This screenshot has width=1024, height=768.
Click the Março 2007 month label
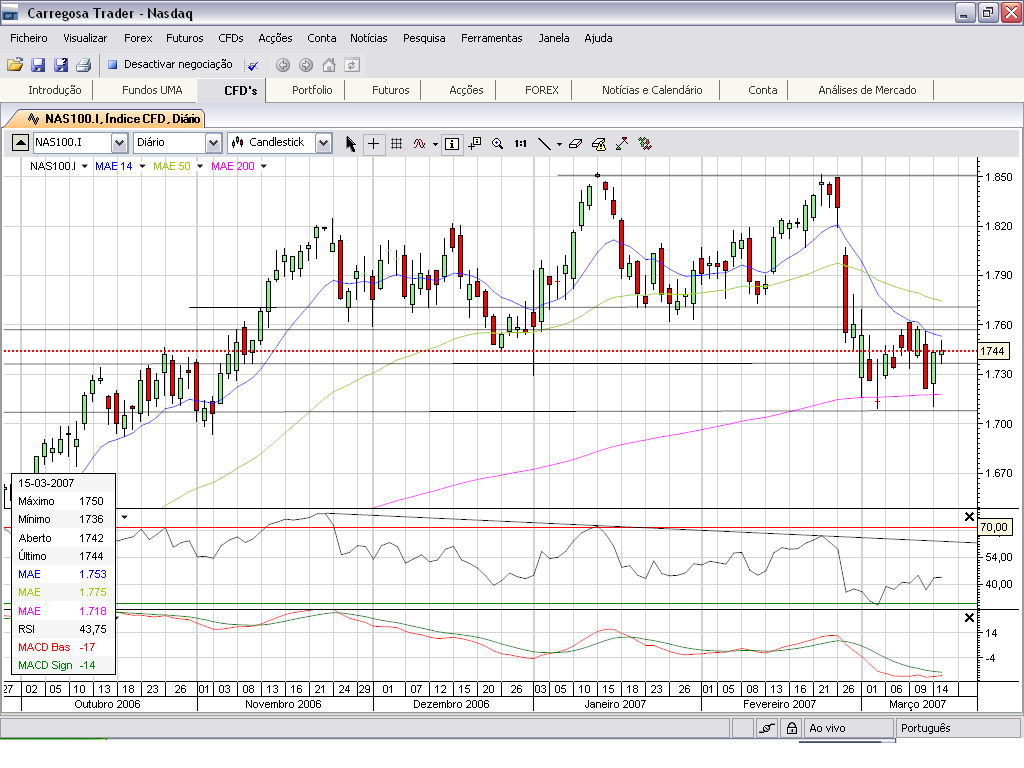tap(917, 704)
